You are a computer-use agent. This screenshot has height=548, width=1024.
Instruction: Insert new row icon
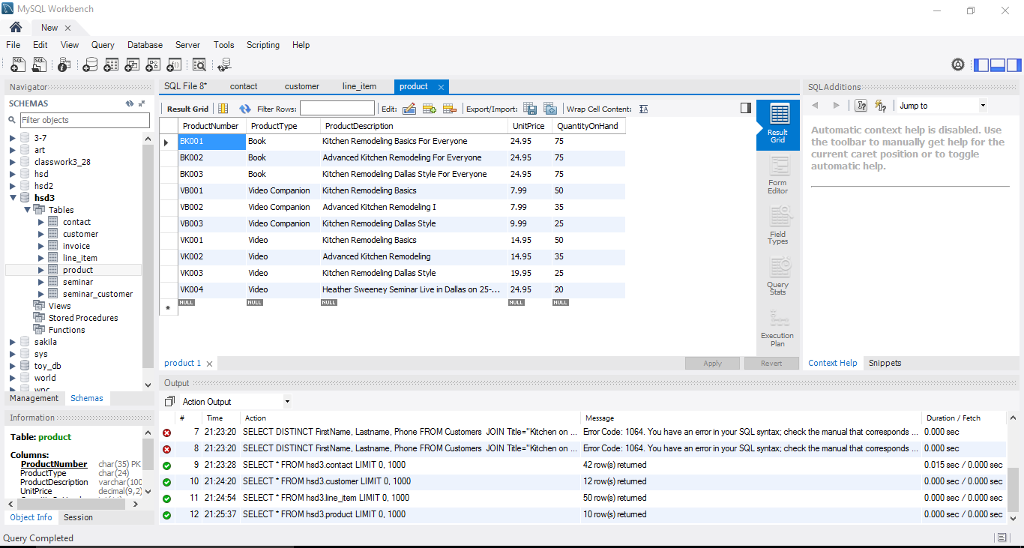tap(429, 109)
